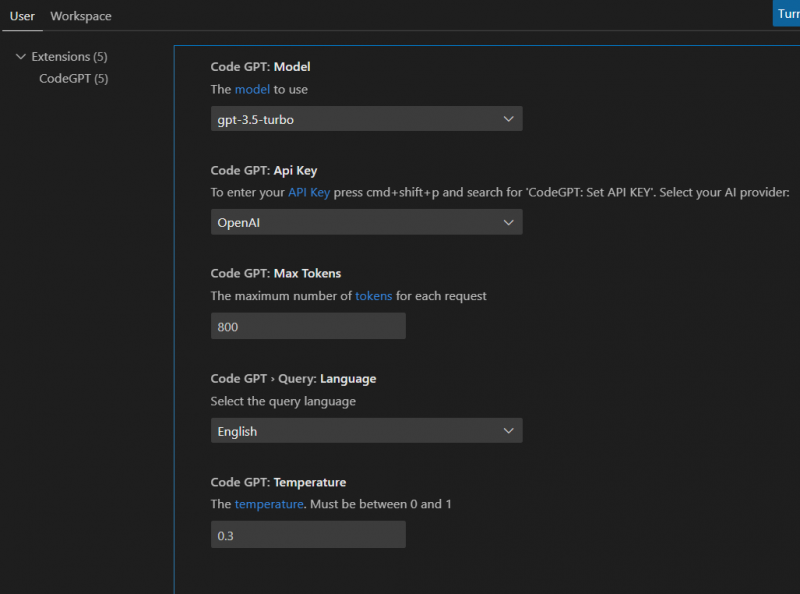Screen dimensions: 800x594
Task: Select the English language value text
Action: (235, 430)
